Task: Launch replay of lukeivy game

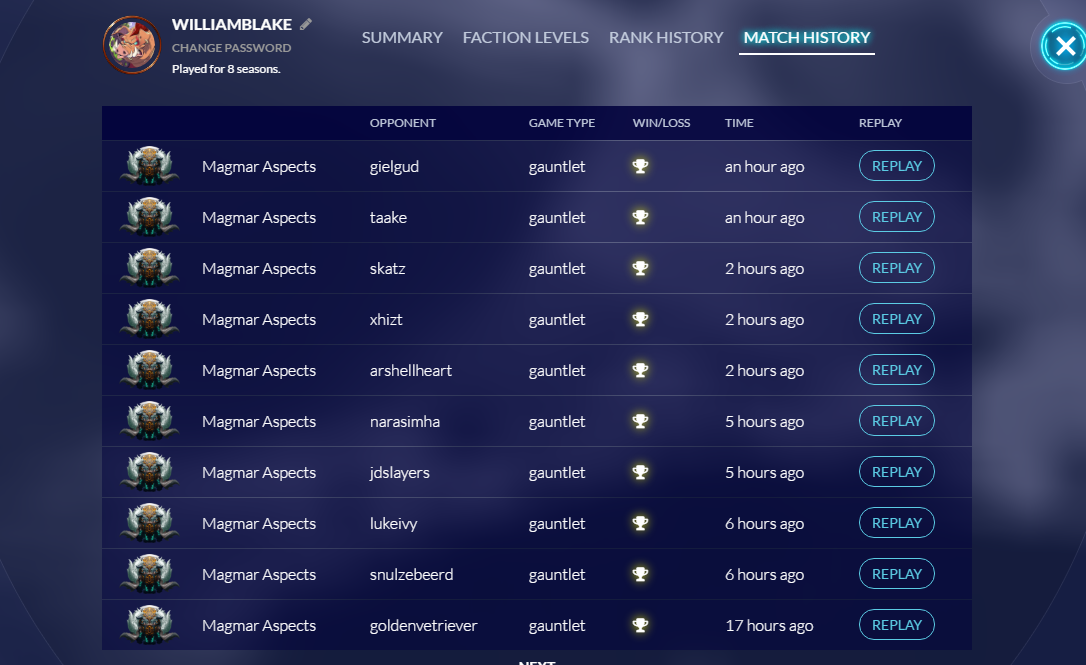Action: [897, 523]
